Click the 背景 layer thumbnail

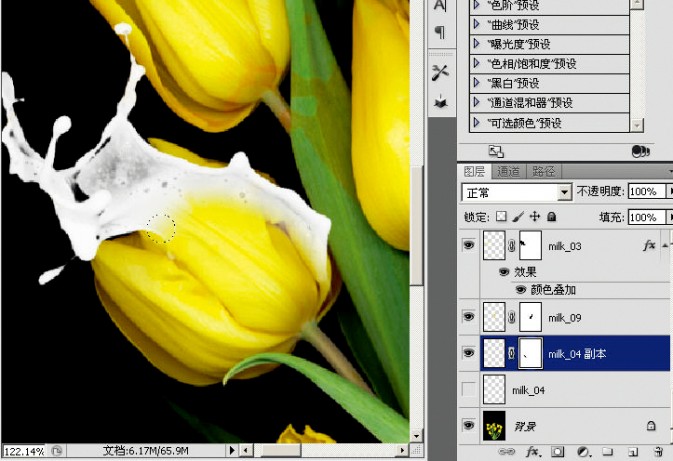pos(494,425)
